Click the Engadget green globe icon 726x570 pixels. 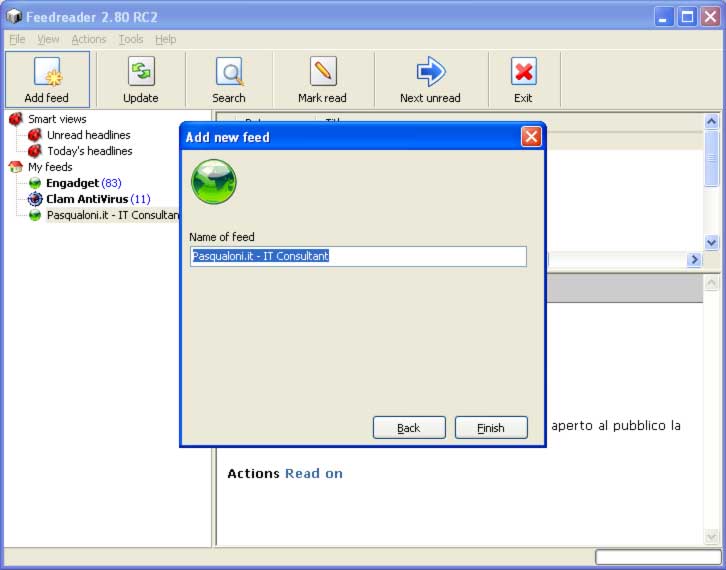[x=35, y=183]
